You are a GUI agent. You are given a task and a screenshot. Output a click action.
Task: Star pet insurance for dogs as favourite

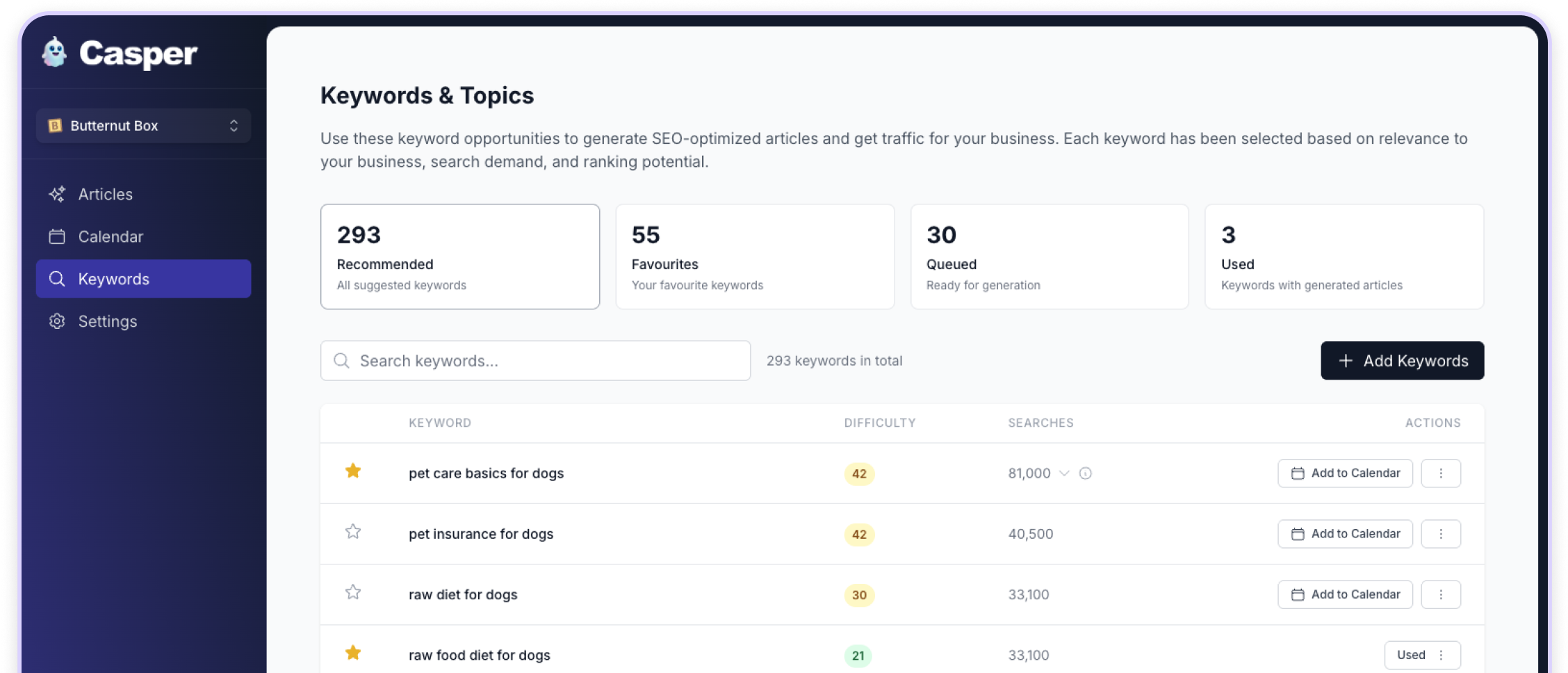pyautogui.click(x=353, y=532)
